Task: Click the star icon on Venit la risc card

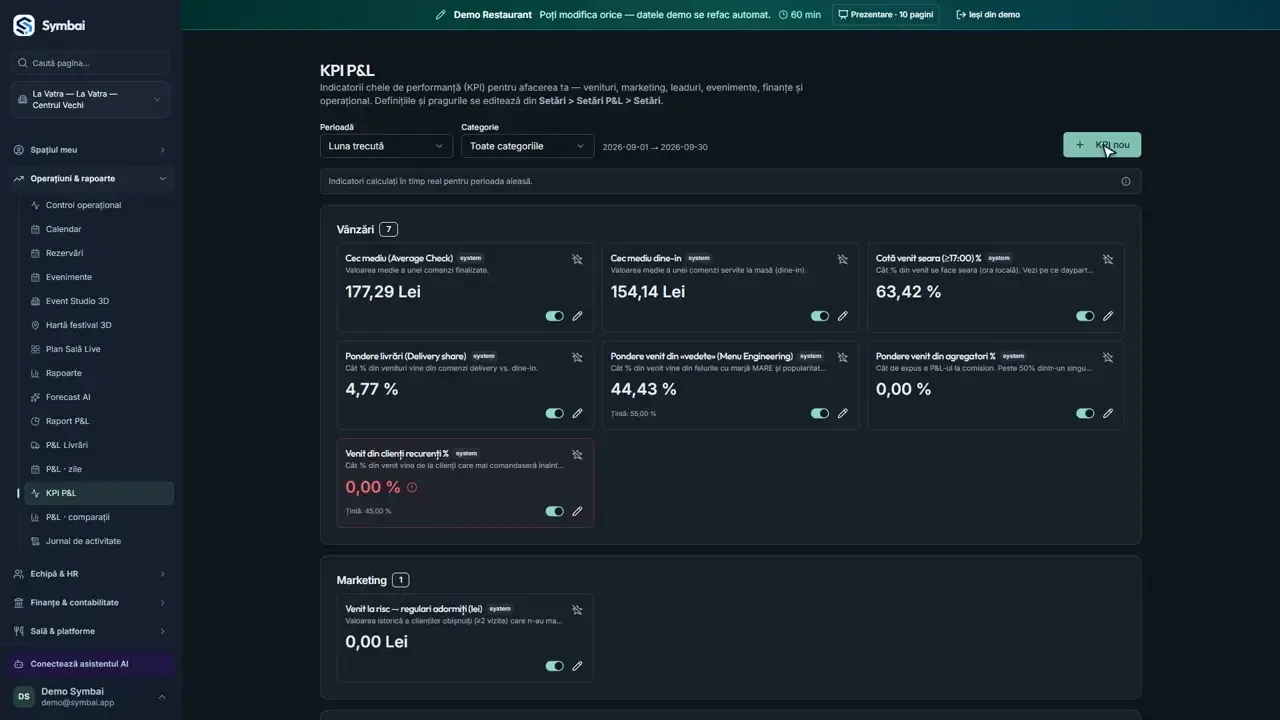Action: click(577, 609)
